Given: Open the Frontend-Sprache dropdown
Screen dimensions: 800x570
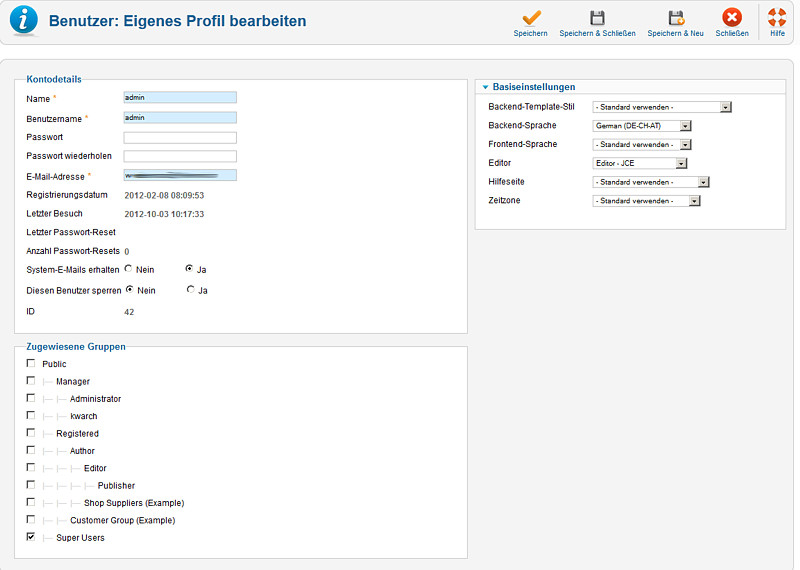Looking at the screenshot, I should tap(642, 144).
